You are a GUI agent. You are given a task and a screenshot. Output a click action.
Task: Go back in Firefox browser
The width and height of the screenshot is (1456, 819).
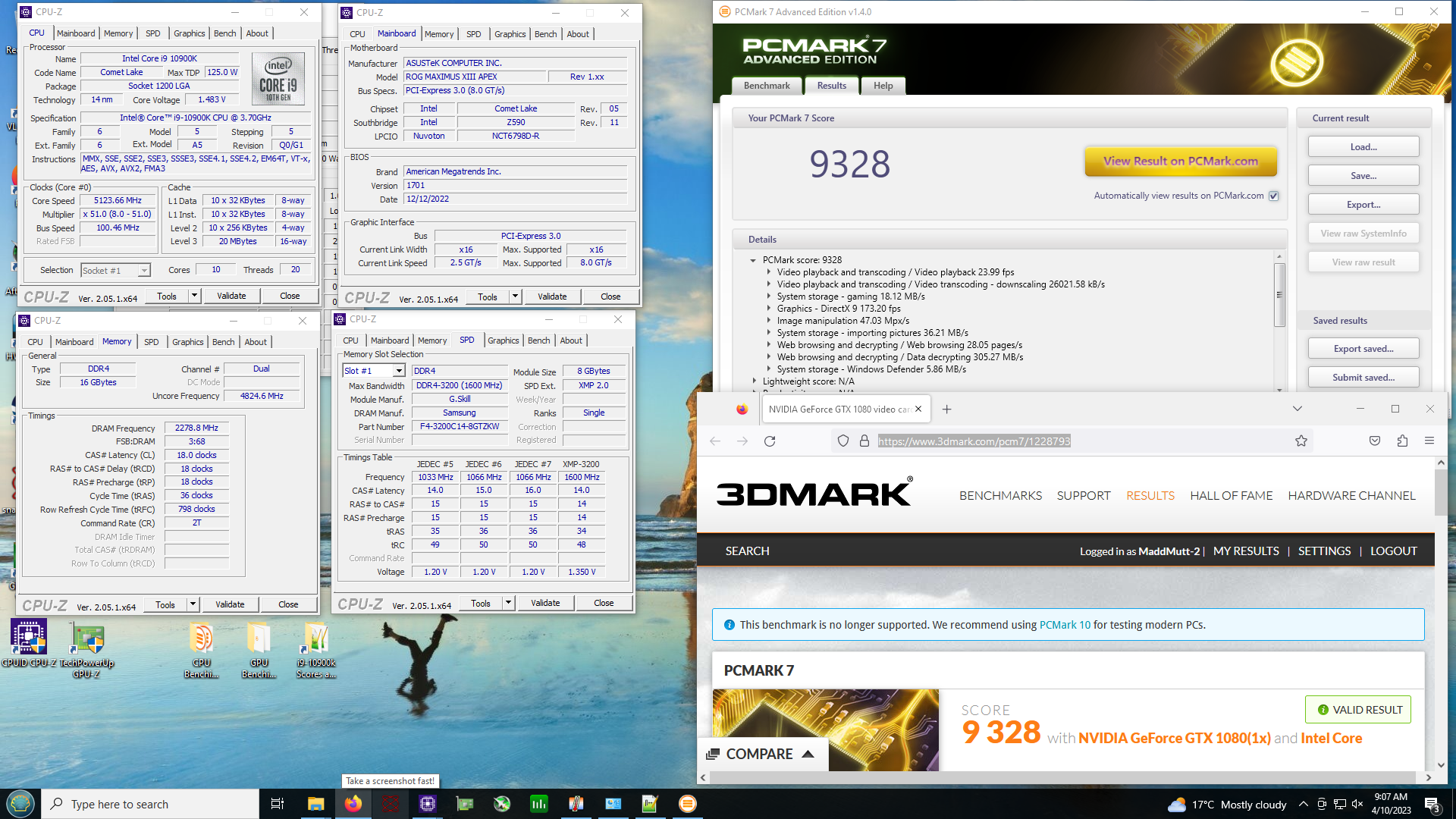(x=715, y=441)
